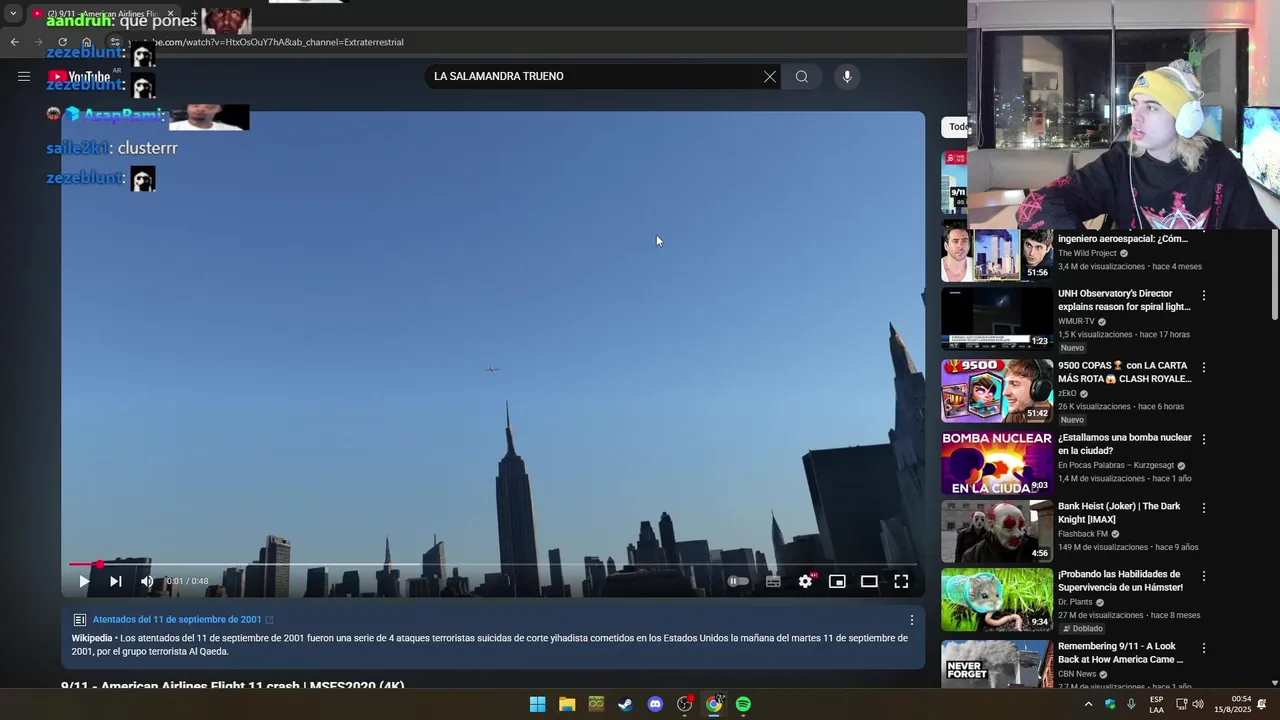This screenshot has height=720, width=1280.
Task: Open Bank Heist Dark Knight thumbnail
Action: (997, 531)
